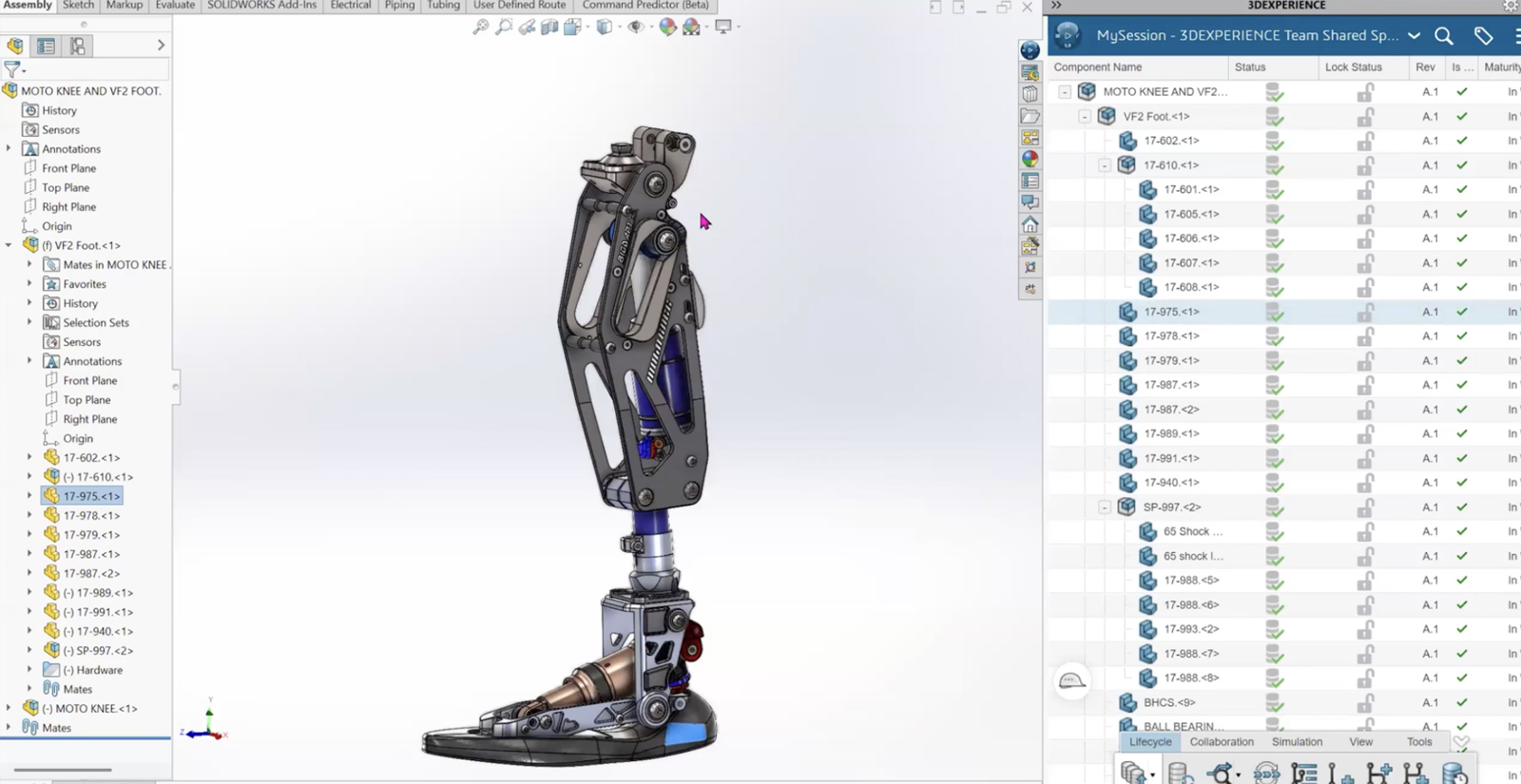Open the Section View tool
The width and height of the screenshot is (1521, 784).
[x=549, y=28]
